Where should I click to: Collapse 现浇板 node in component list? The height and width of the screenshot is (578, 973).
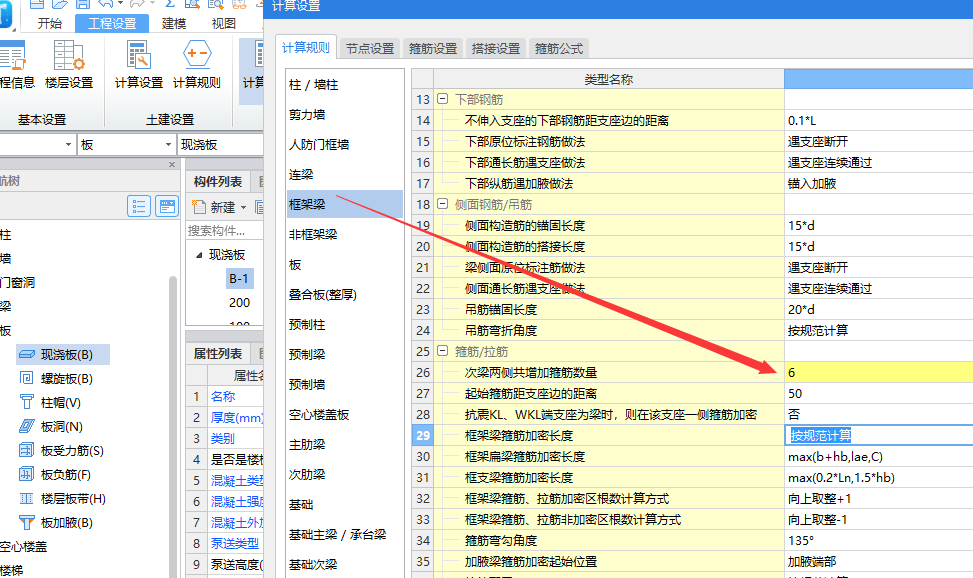[199, 255]
